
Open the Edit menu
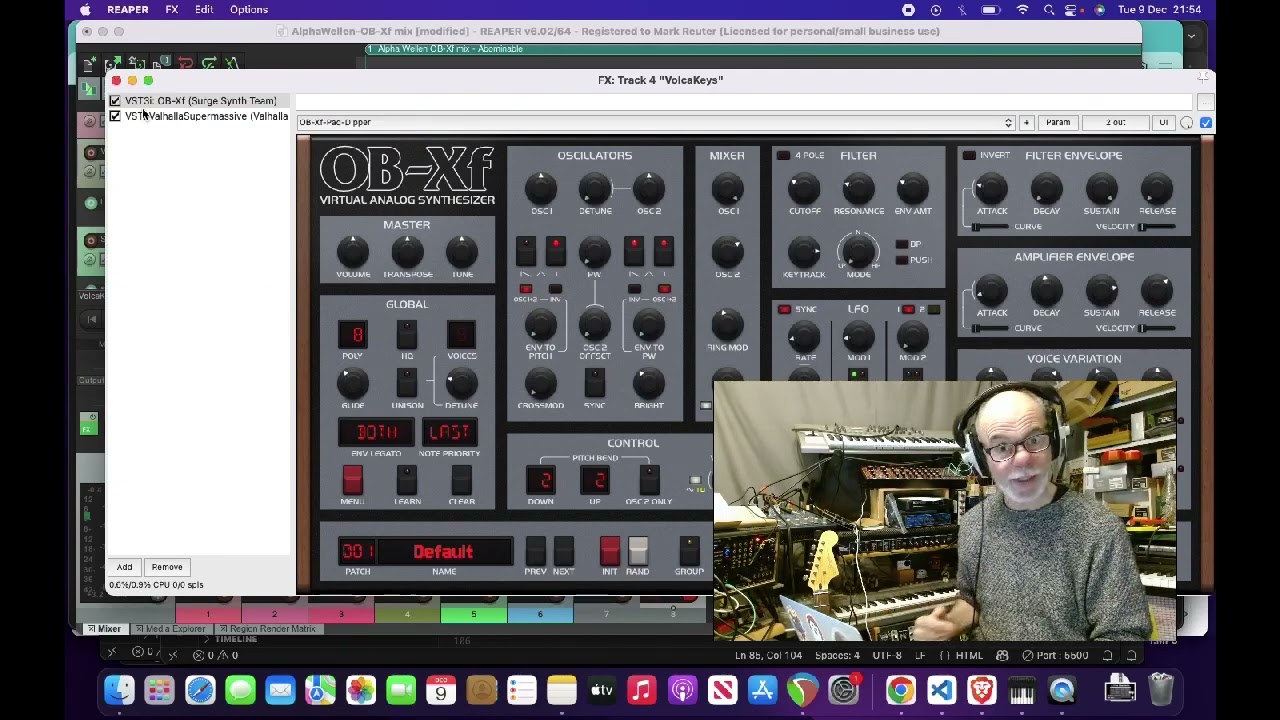[204, 10]
